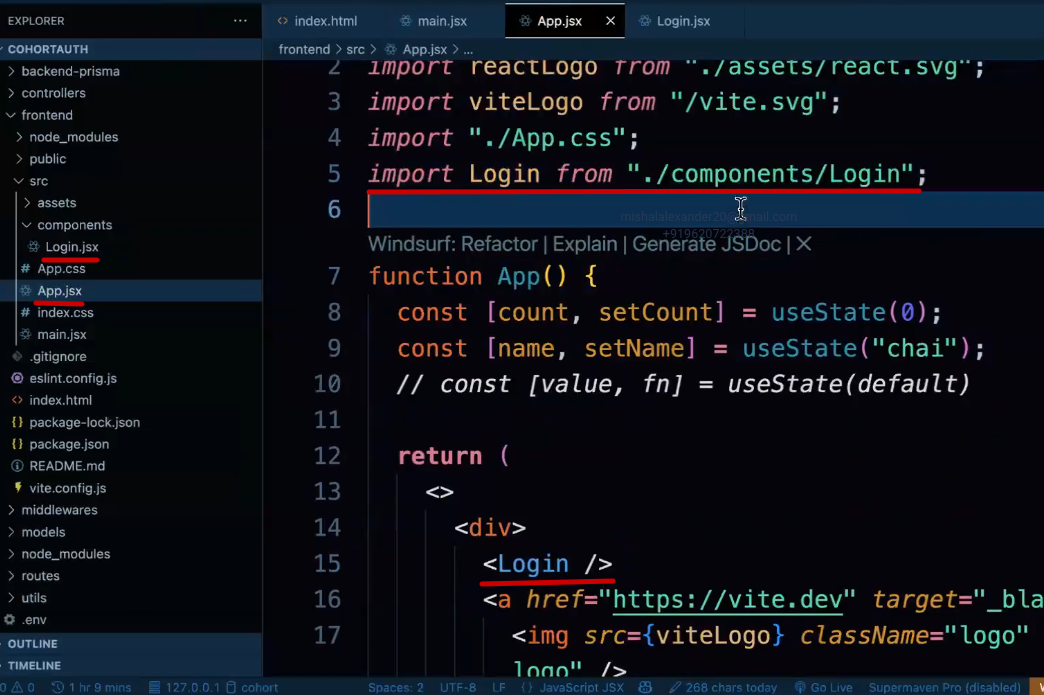This screenshot has width=1044, height=695.
Task: Expand the utils folder
Action: 34,598
